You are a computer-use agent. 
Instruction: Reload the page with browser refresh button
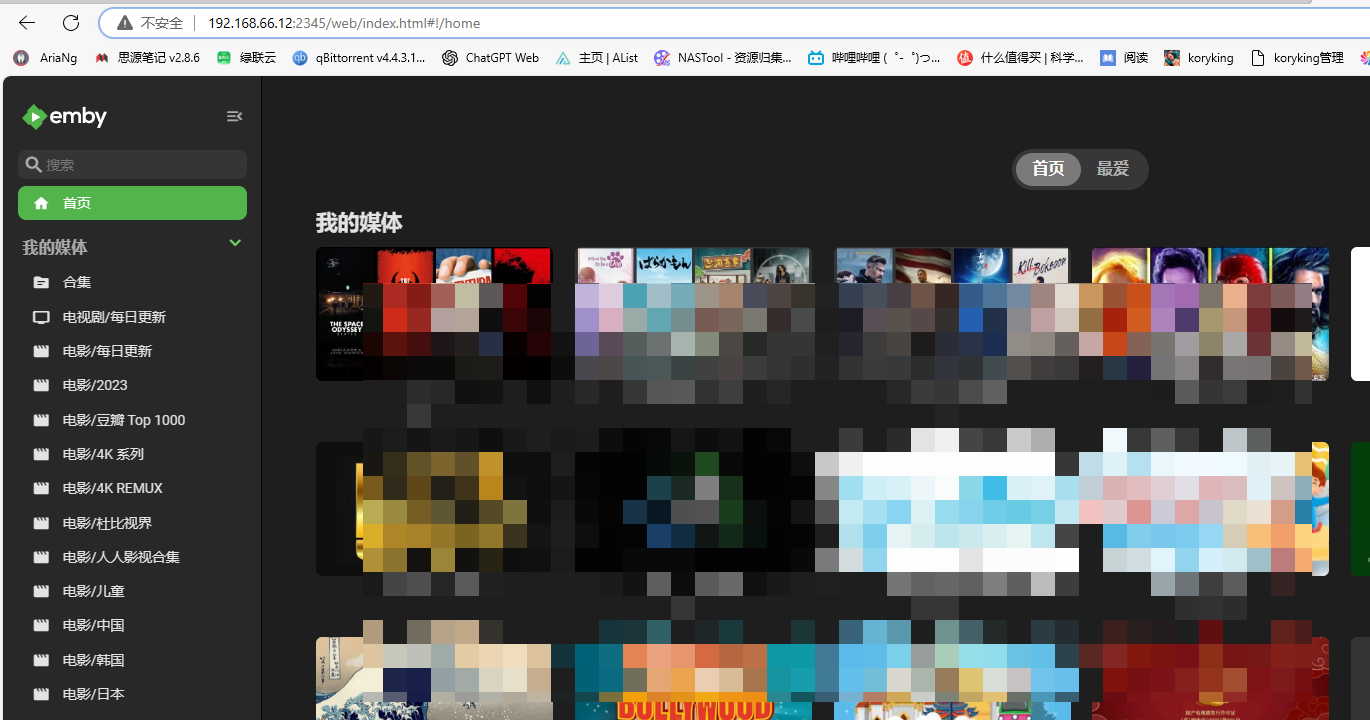(x=70, y=23)
